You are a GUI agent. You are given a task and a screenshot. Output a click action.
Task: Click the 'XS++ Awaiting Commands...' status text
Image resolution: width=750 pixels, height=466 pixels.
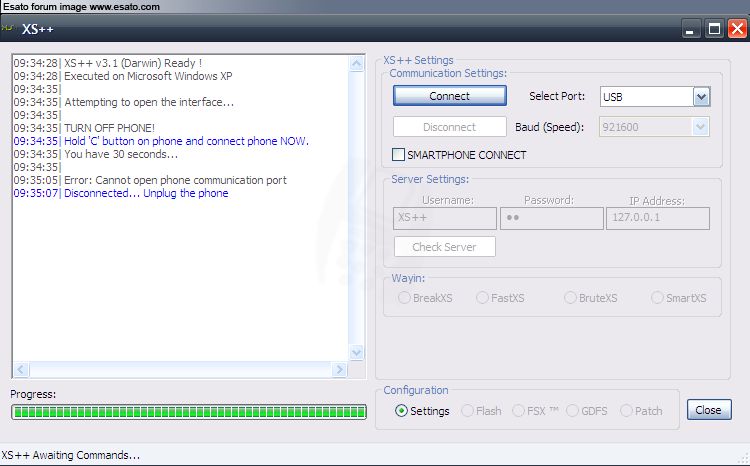[71, 455]
